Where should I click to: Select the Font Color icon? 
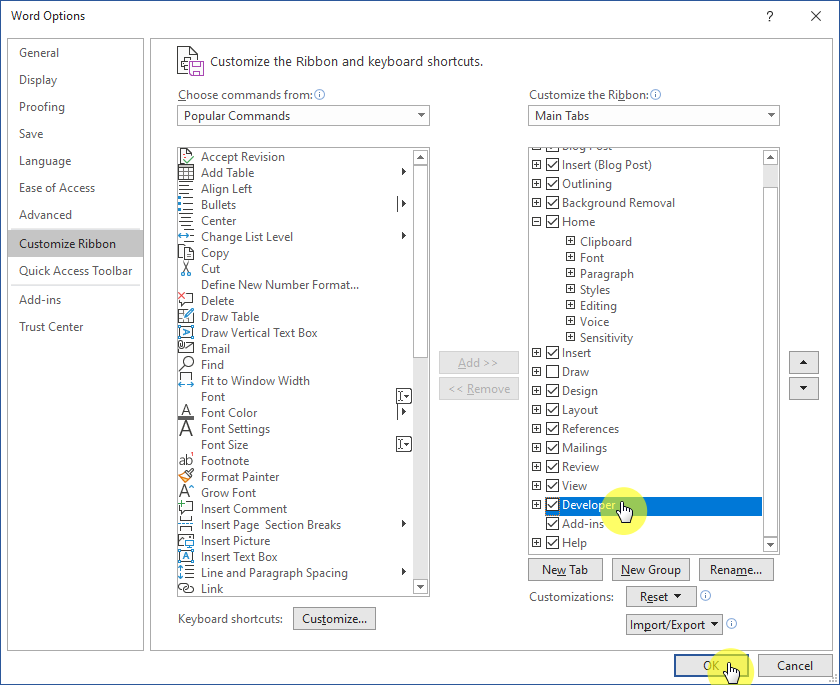pos(186,412)
